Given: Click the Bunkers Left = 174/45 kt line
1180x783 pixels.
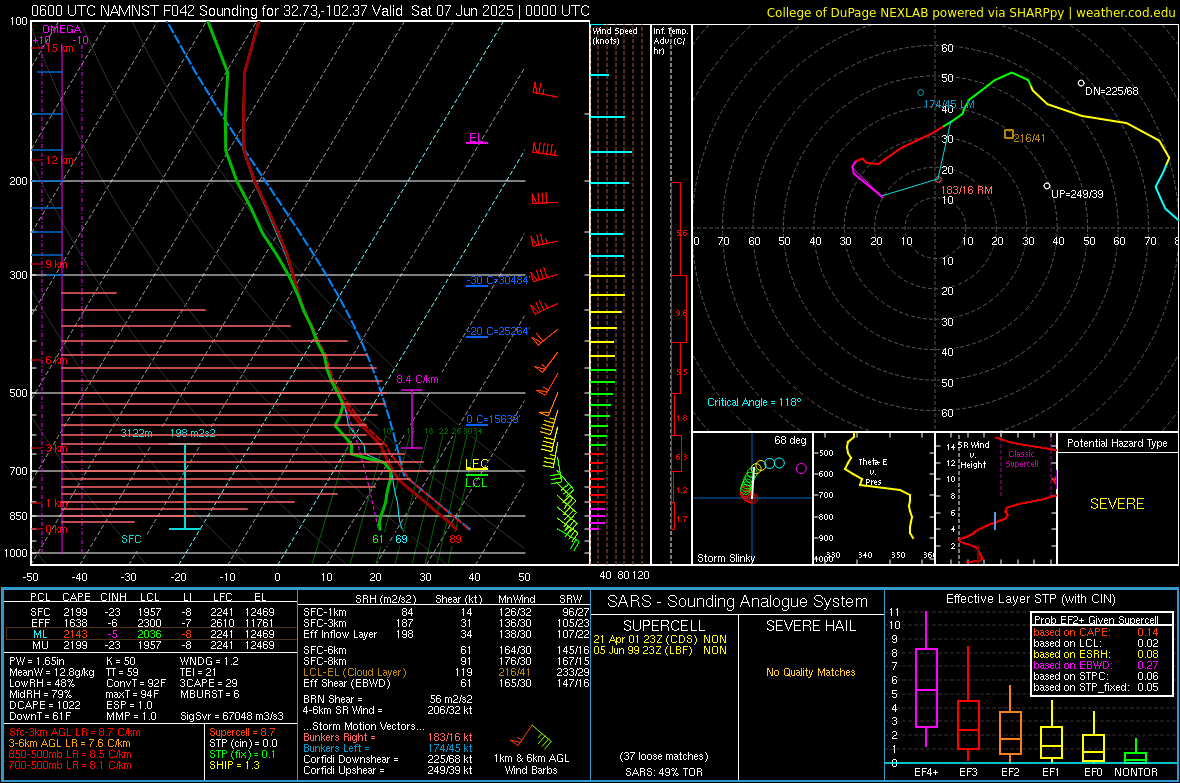Looking at the screenshot, I should pyautogui.click(x=388, y=748).
